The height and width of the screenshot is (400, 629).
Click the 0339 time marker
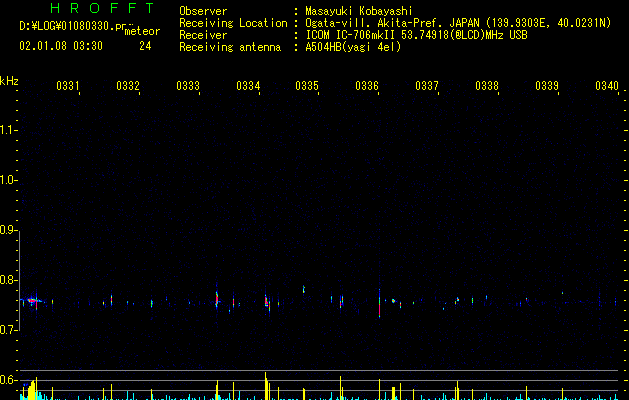(547, 85)
